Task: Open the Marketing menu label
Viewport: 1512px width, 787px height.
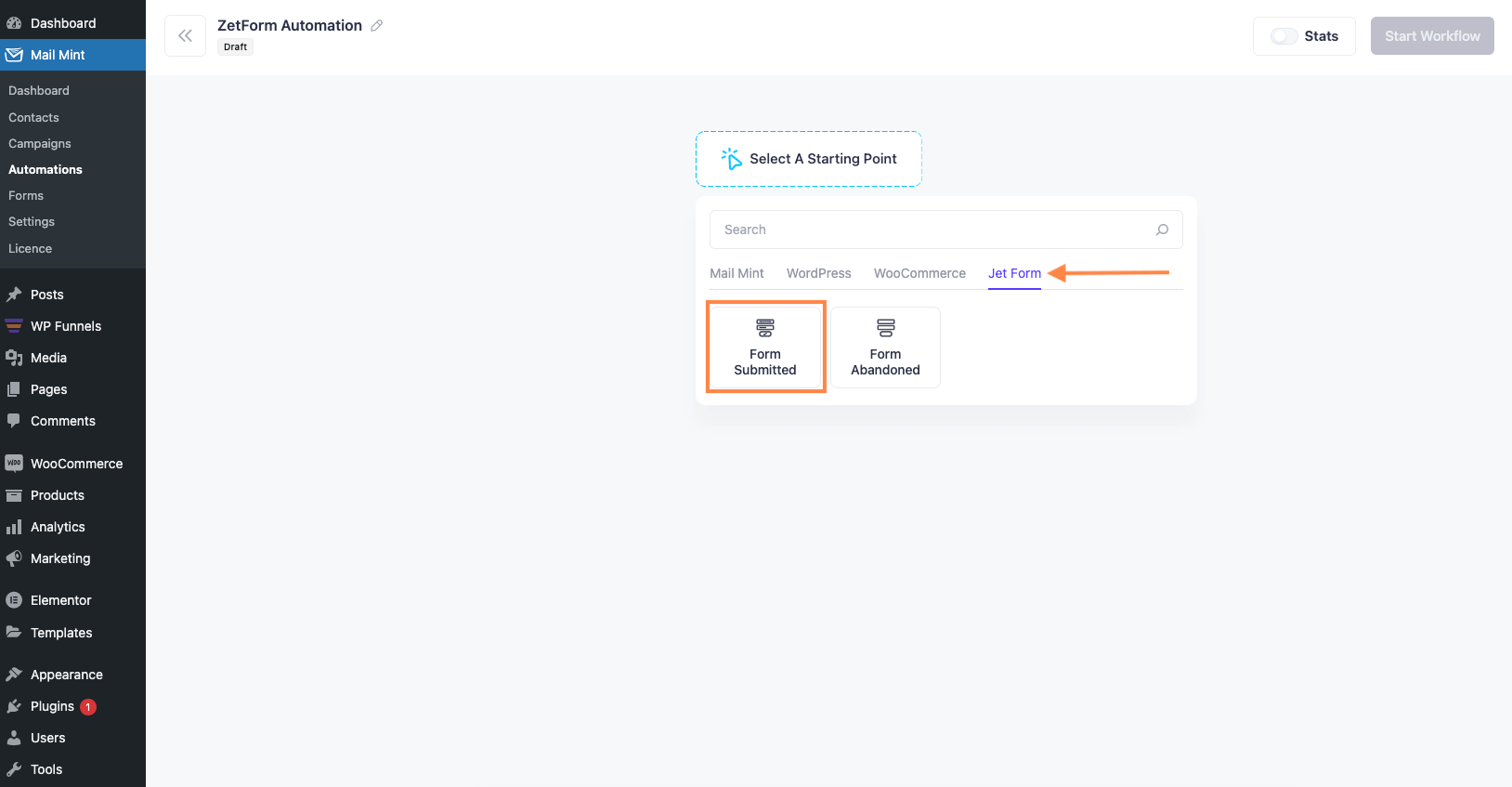Action: click(60, 558)
